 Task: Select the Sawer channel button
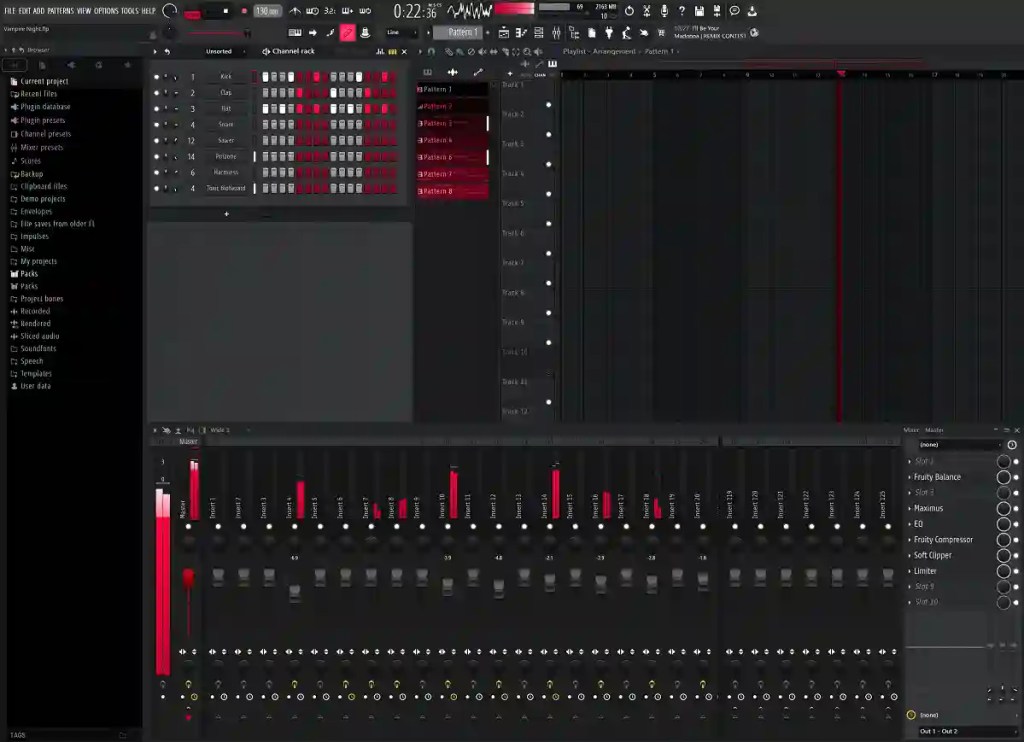point(225,140)
